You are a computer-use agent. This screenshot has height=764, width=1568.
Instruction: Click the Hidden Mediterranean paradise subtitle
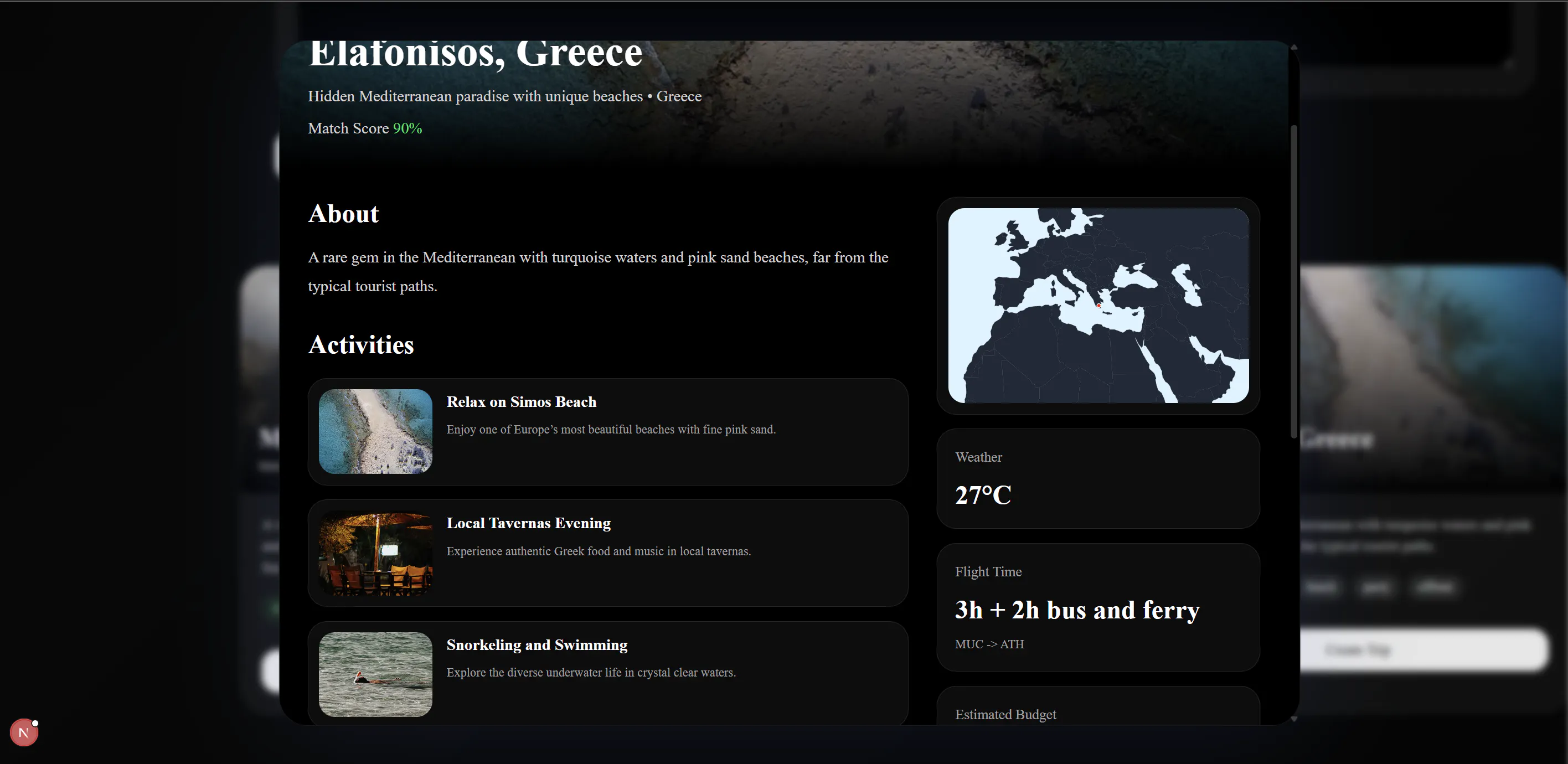(x=504, y=96)
